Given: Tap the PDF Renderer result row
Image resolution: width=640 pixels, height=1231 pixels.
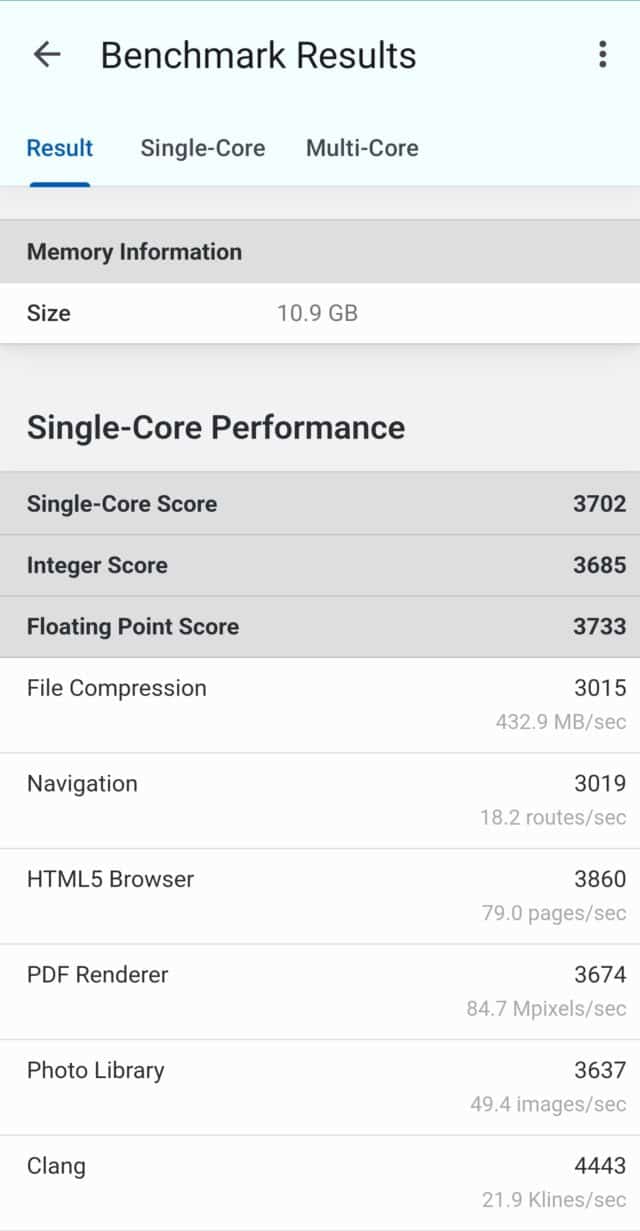Looking at the screenshot, I should 320,990.
